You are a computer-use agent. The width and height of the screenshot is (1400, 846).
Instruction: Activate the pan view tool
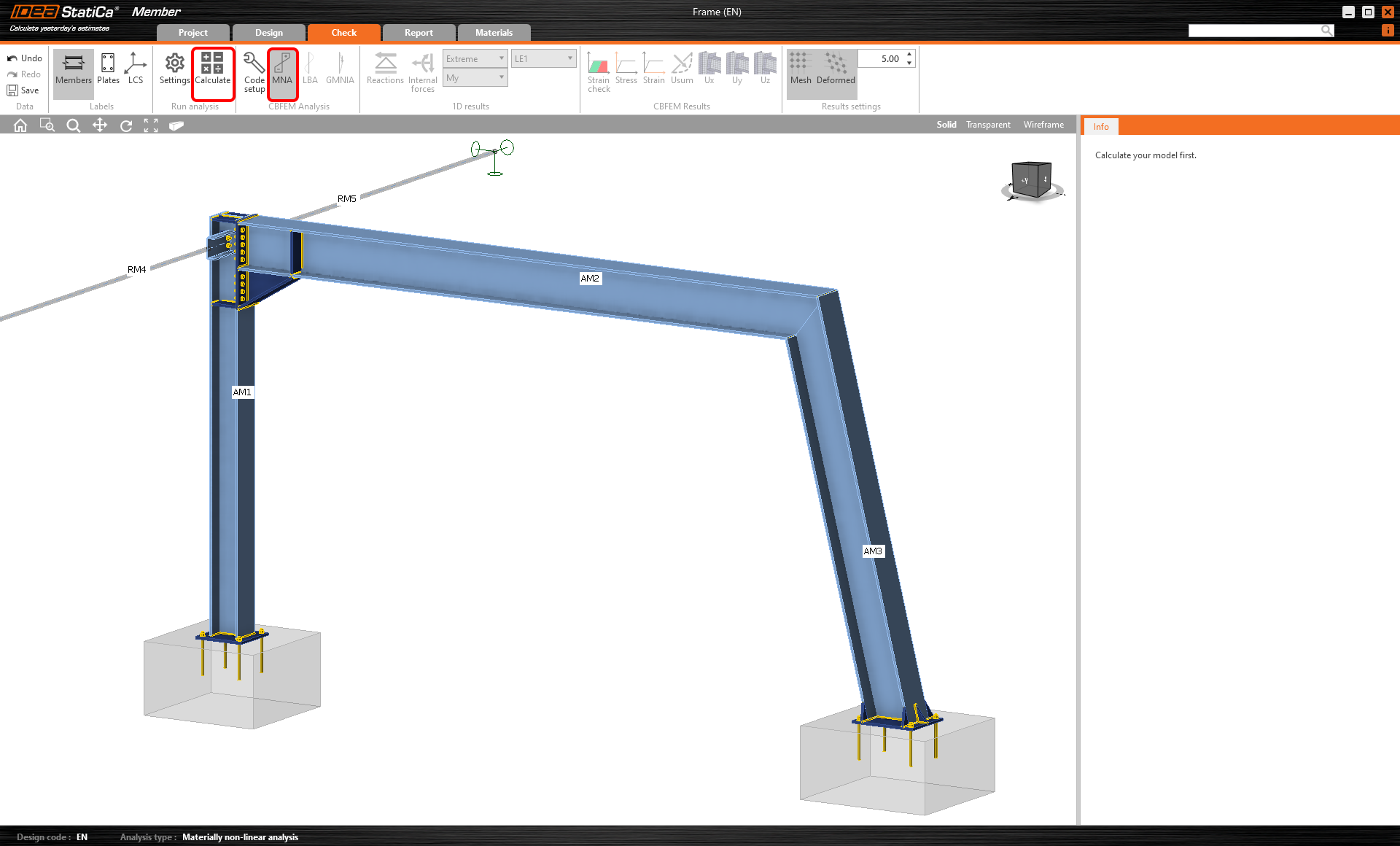coord(100,125)
